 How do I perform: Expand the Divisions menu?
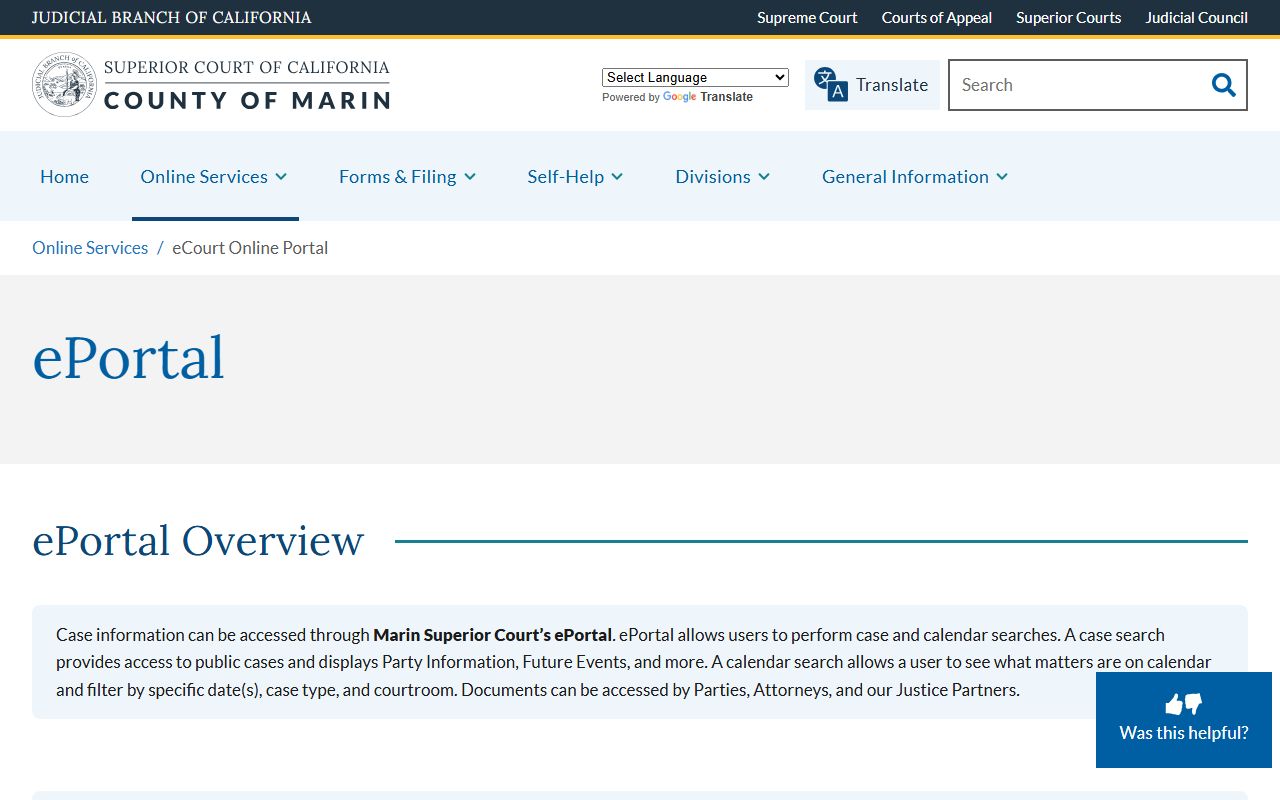click(x=722, y=176)
